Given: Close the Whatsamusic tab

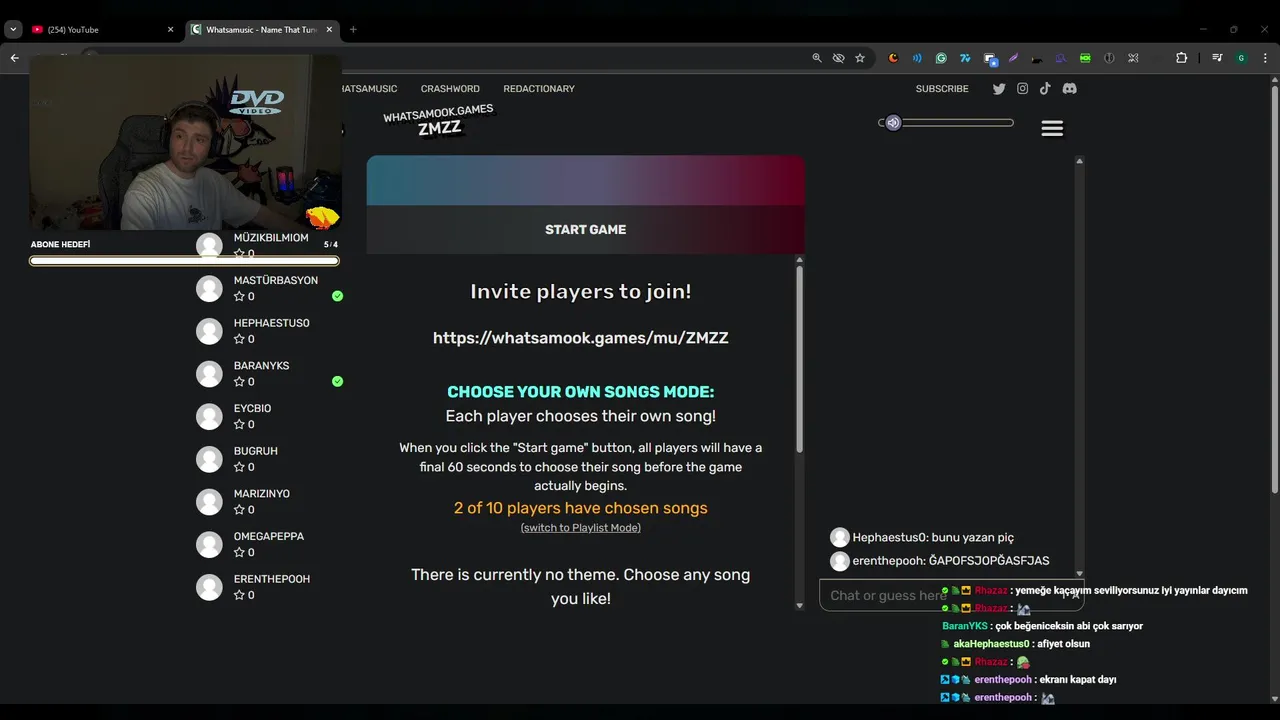Looking at the screenshot, I should pos(329,30).
